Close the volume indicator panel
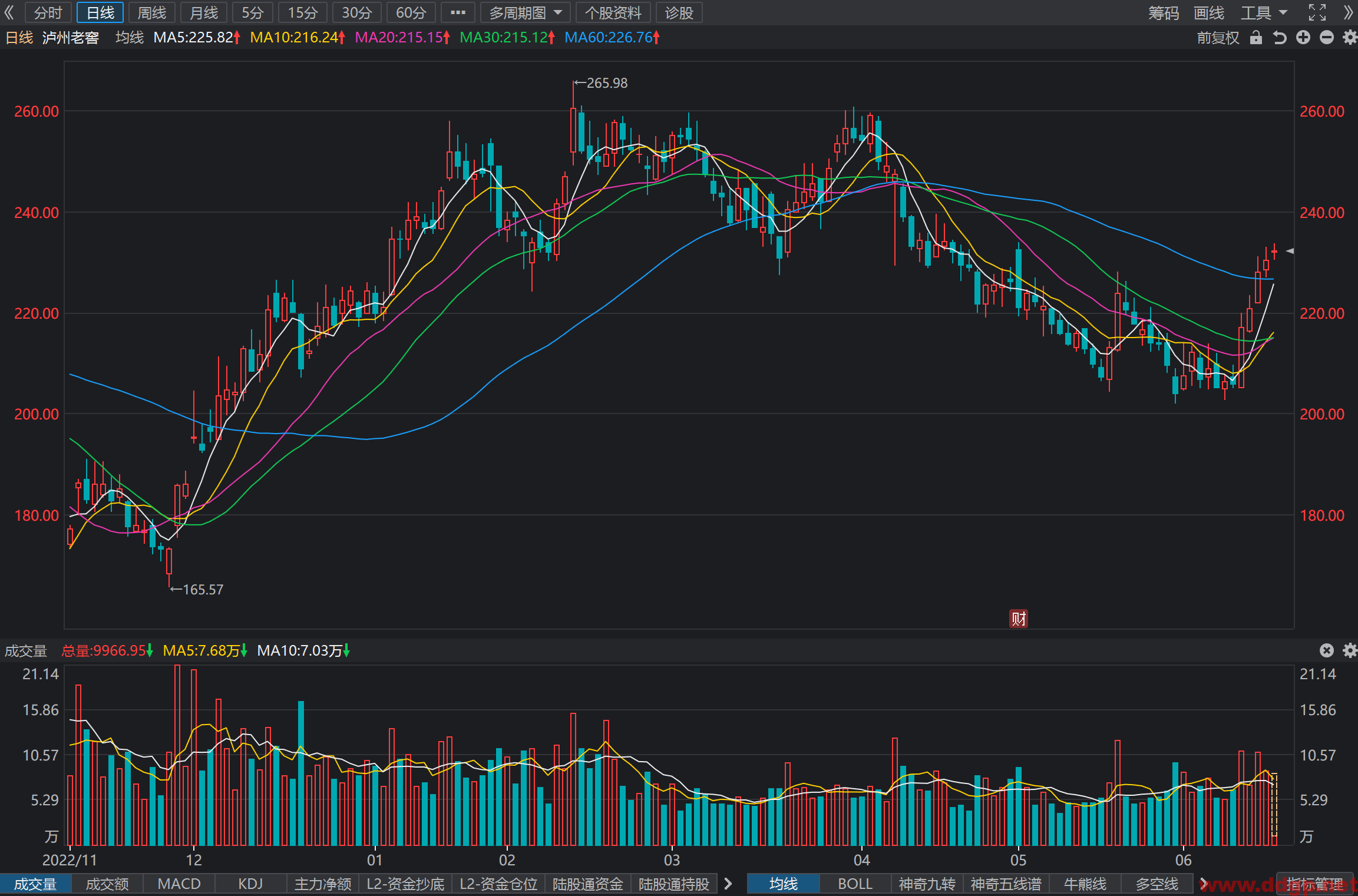 [x=1326, y=650]
